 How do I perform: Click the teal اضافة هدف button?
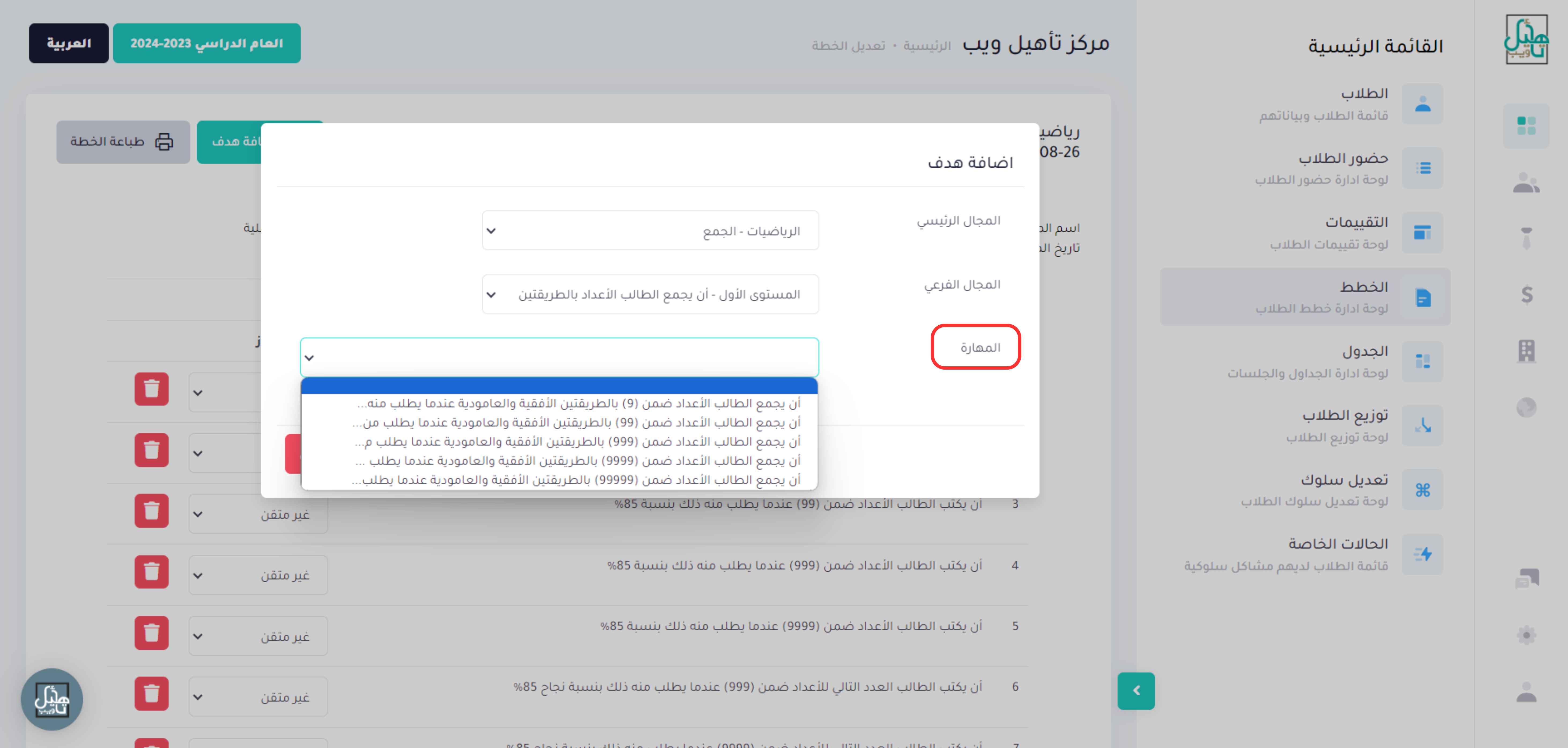(x=230, y=142)
